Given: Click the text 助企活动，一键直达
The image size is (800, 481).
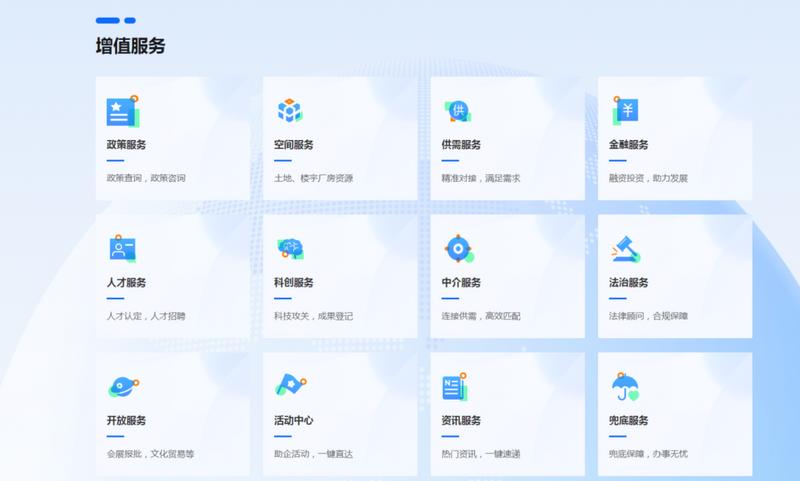Looking at the screenshot, I should [313, 454].
